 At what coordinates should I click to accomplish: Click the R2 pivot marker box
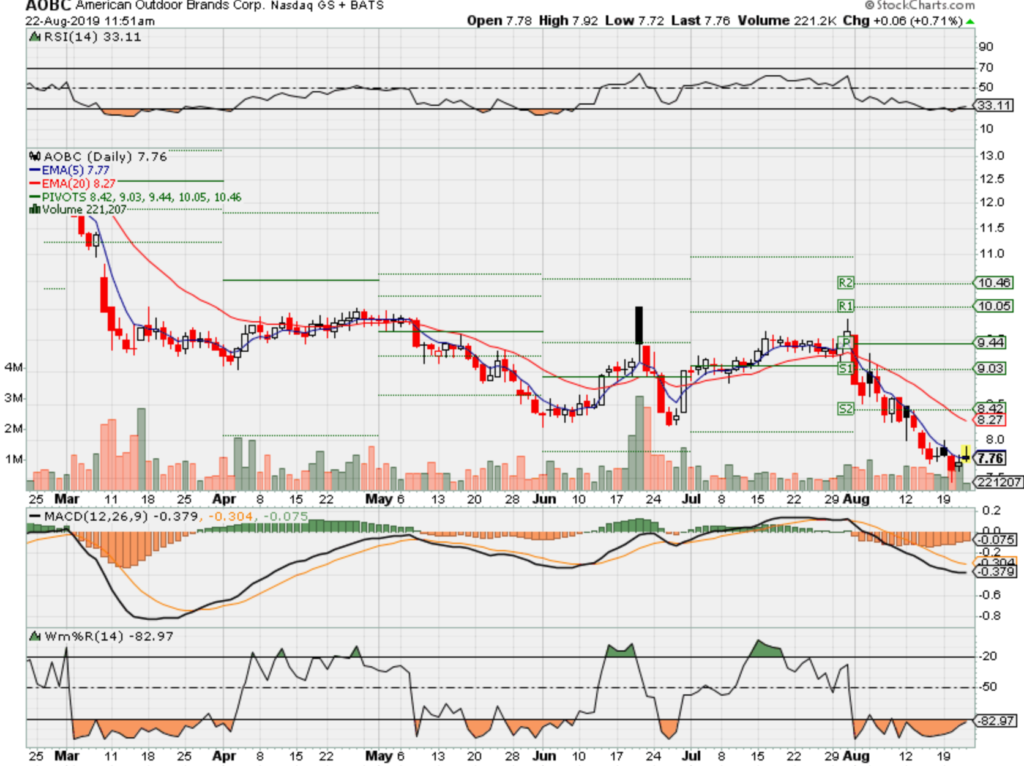[x=846, y=283]
